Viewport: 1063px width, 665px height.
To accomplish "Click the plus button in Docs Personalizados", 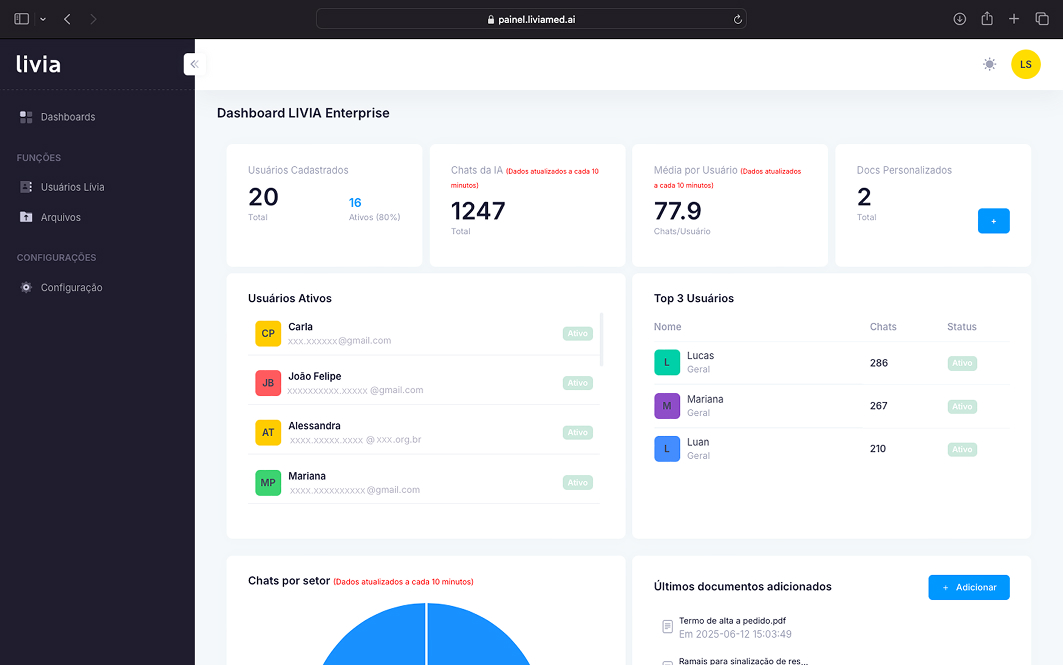I will (x=993, y=221).
